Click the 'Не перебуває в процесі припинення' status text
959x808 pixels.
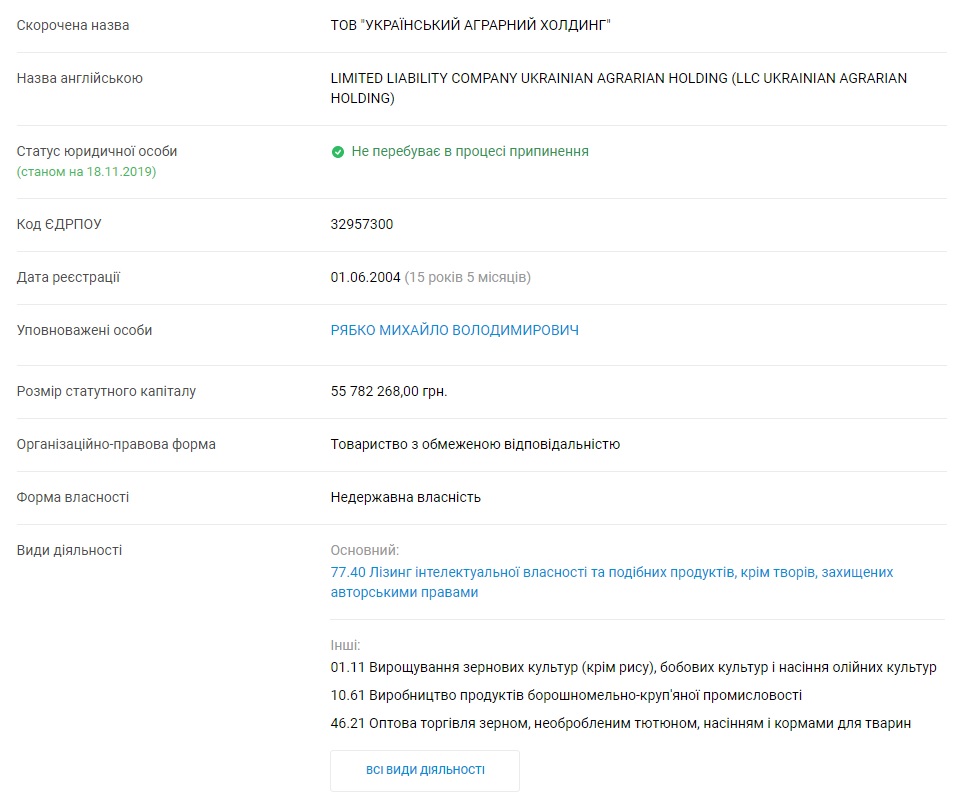pos(470,152)
